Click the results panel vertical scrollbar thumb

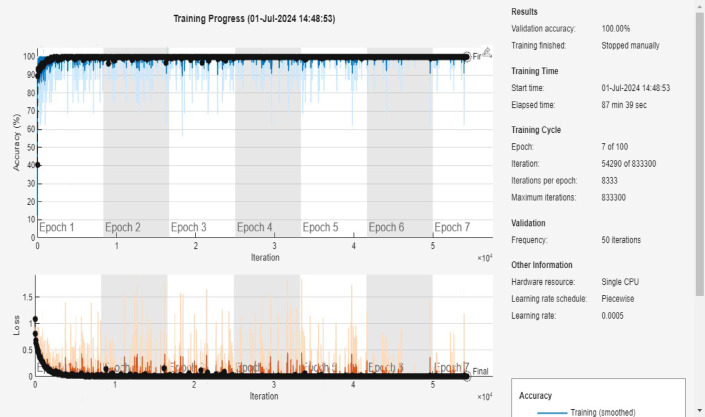(x=699, y=154)
